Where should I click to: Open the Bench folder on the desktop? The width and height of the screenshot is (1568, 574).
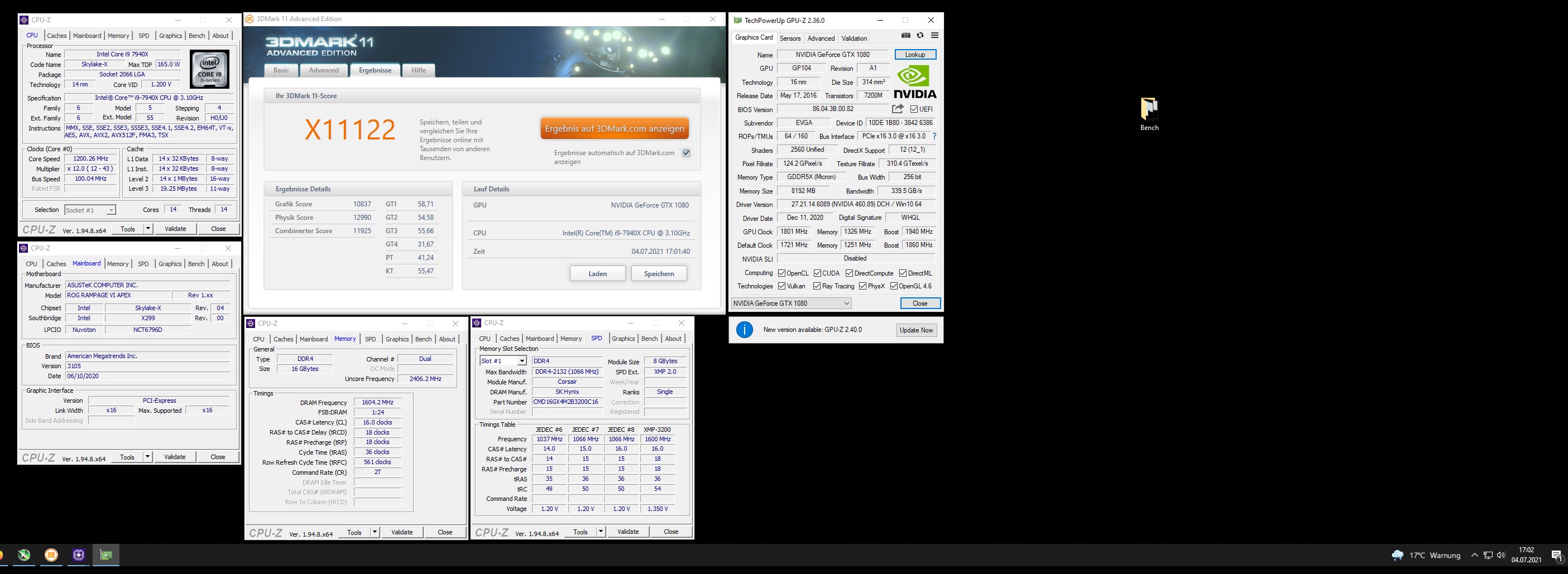(x=1149, y=114)
